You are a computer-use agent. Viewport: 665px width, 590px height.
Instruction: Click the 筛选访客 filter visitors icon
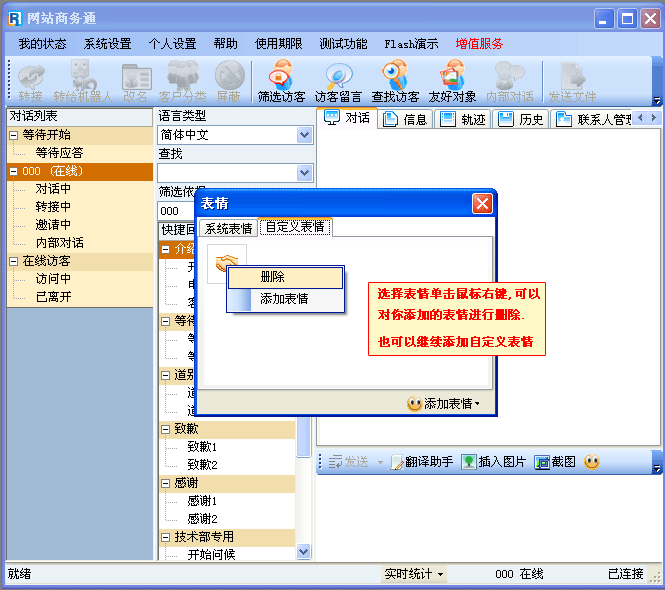281,81
